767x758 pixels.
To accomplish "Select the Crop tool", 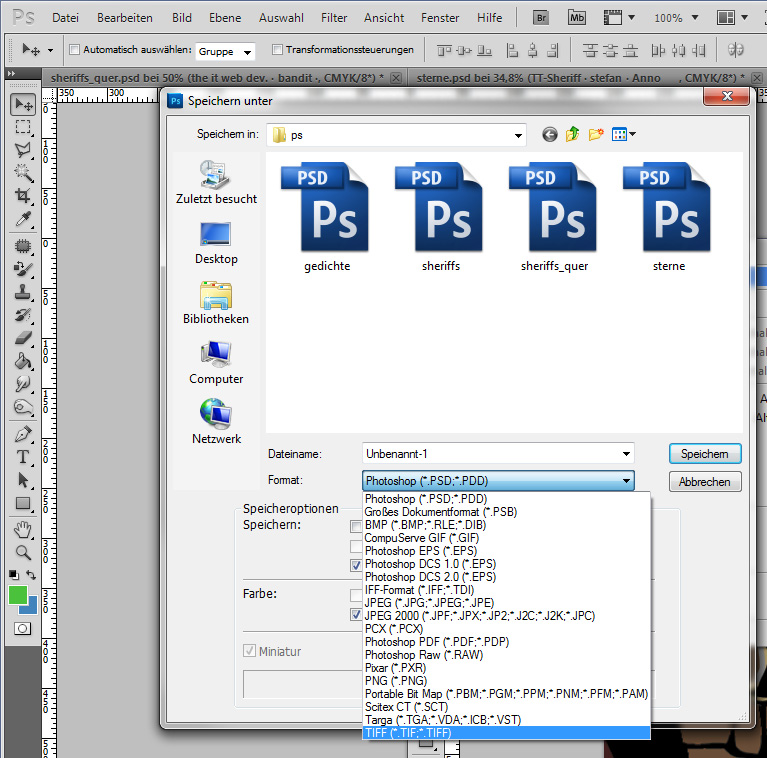I will (23, 196).
